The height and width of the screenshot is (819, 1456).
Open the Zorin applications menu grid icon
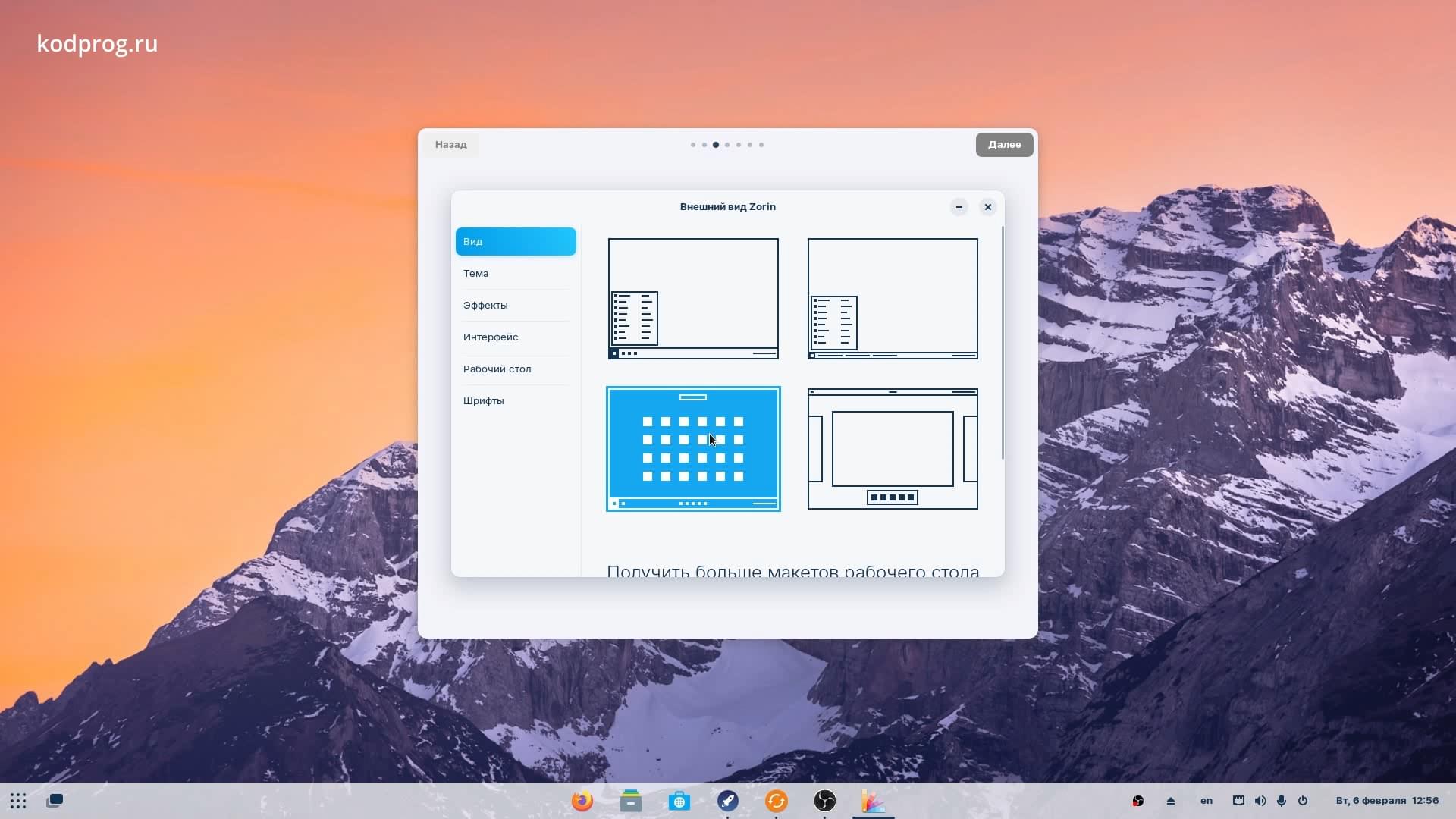[18, 801]
